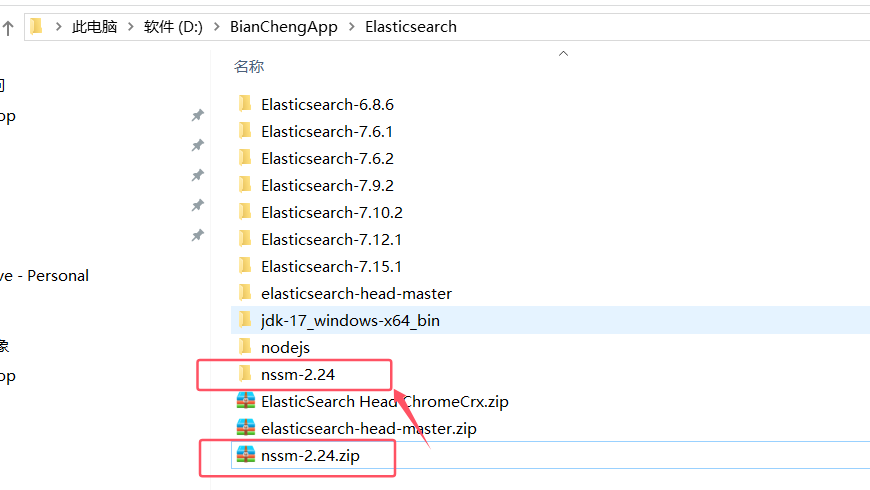Click the Elasticsearch-7.15.1 folder icon
870x490 pixels.
click(x=245, y=266)
